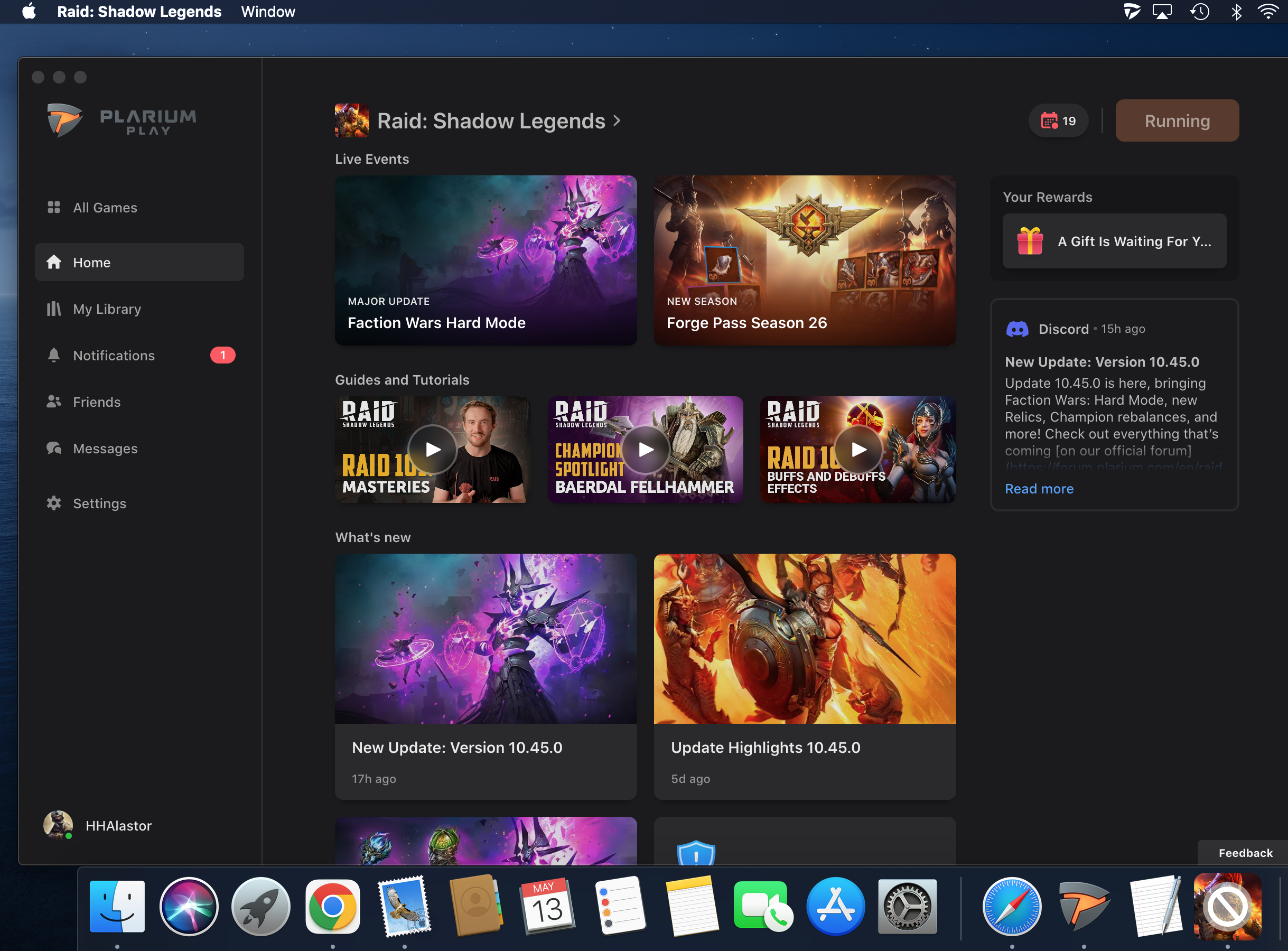Open My Library in the sidebar
The width and height of the screenshot is (1288, 951).
pyautogui.click(x=139, y=309)
